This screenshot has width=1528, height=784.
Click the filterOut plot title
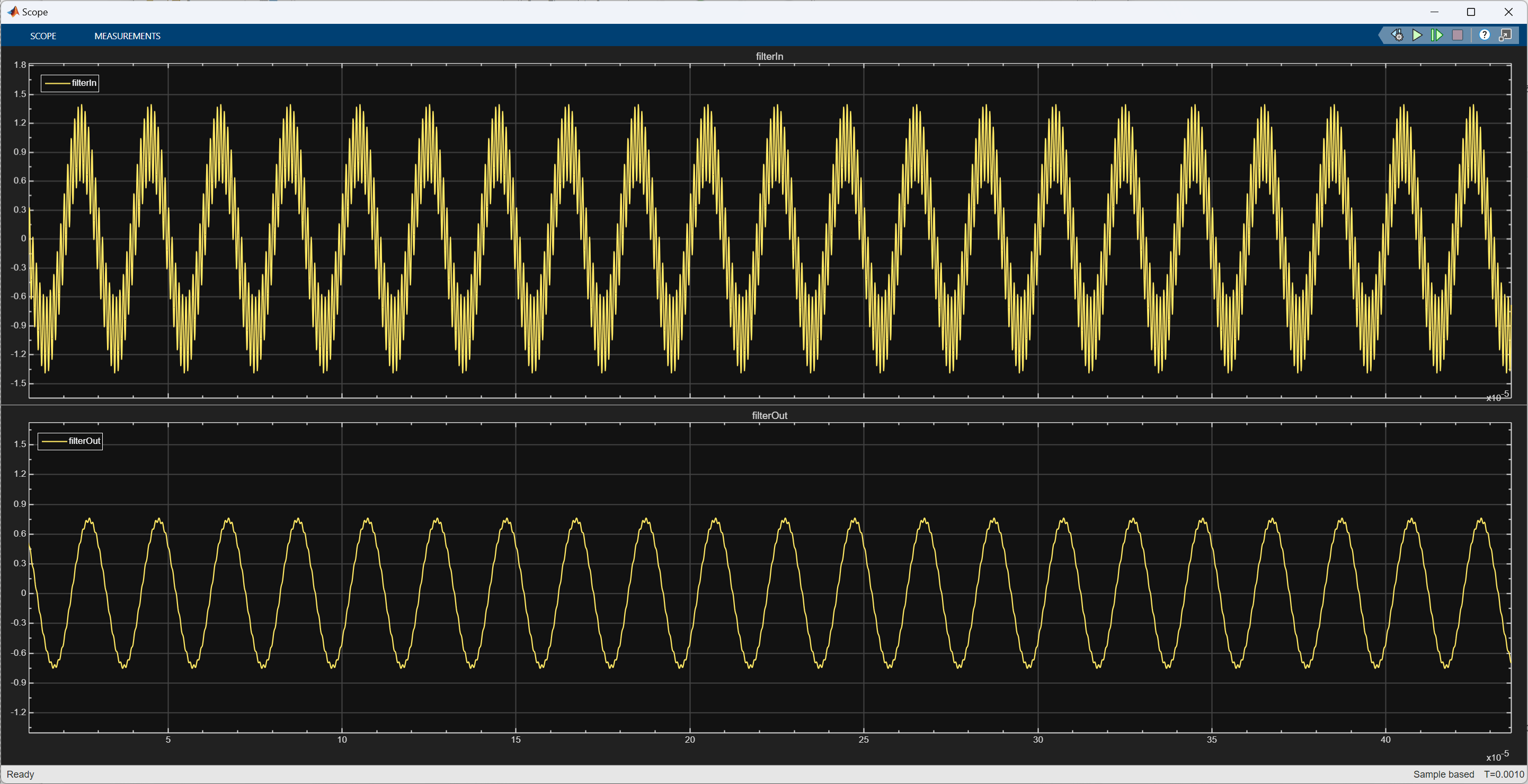click(x=769, y=416)
